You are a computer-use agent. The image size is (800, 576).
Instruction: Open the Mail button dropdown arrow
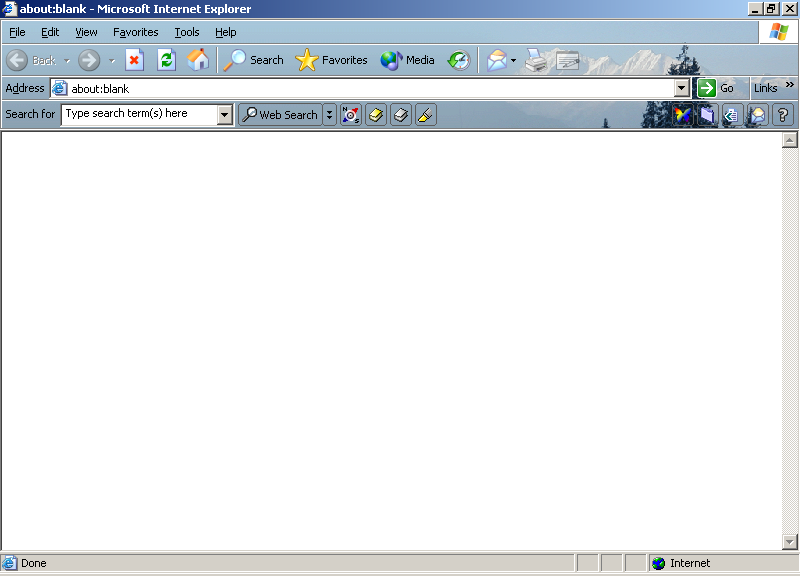[x=513, y=61]
